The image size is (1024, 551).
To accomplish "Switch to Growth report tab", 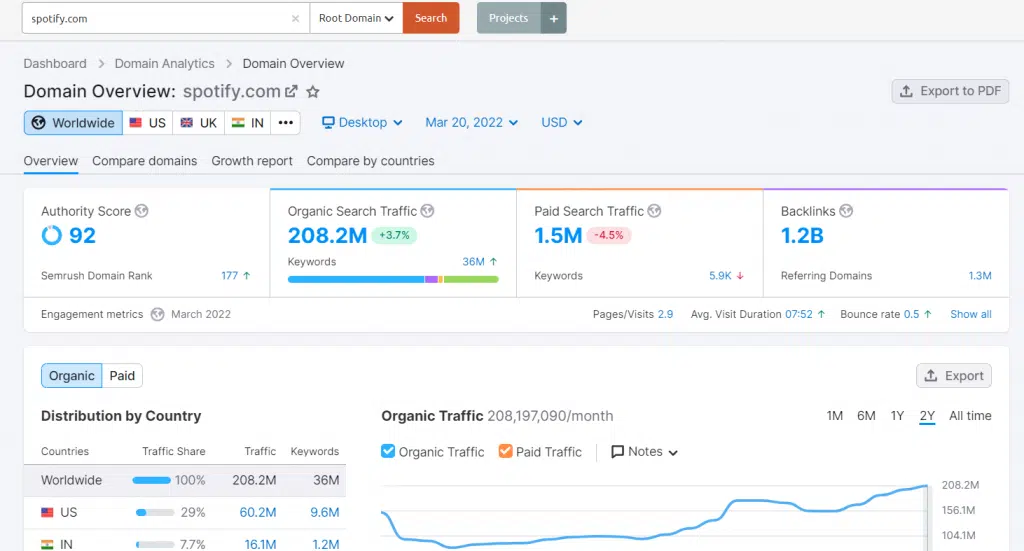I will pos(252,161).
